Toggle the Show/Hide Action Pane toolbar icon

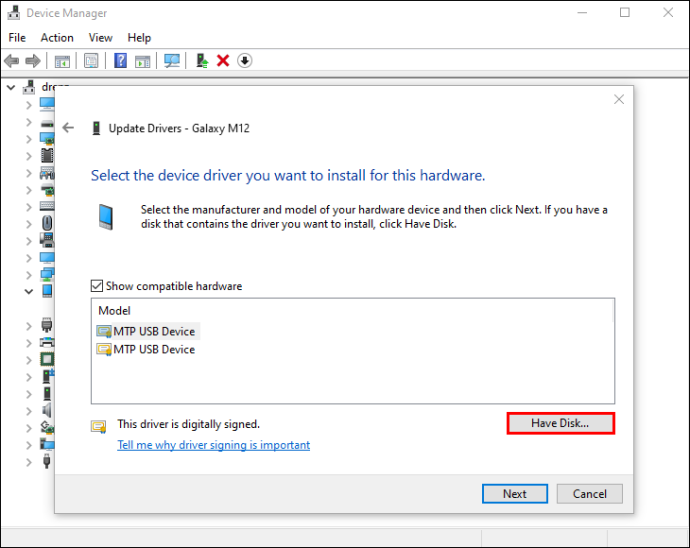[x=143, y=61]
